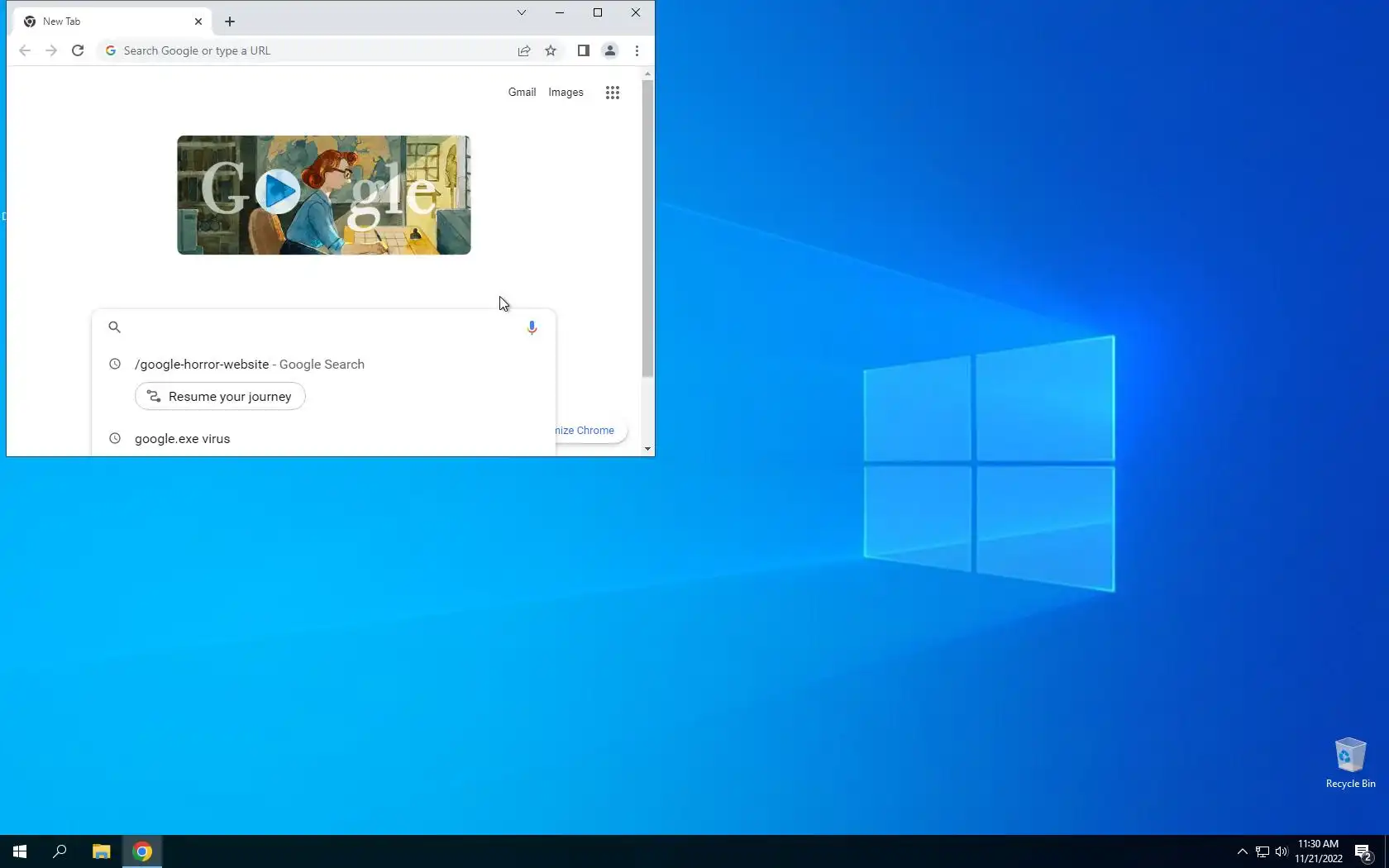Open the clock and date flyout

[x=1319, y=851]
